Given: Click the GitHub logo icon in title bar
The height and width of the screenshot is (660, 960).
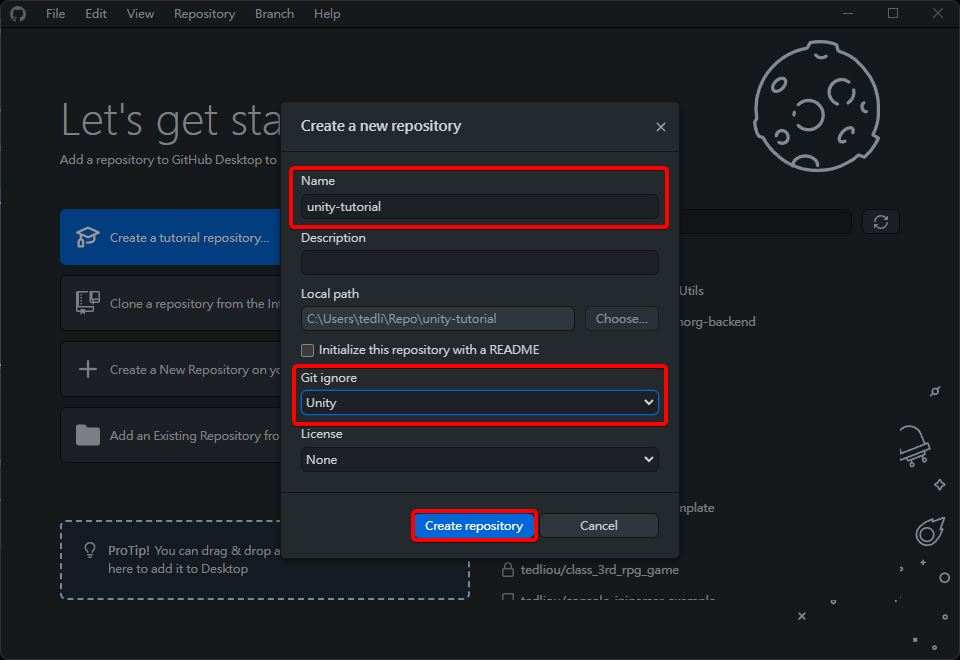Looking at the screenshot, I should (x=18, y=13).
